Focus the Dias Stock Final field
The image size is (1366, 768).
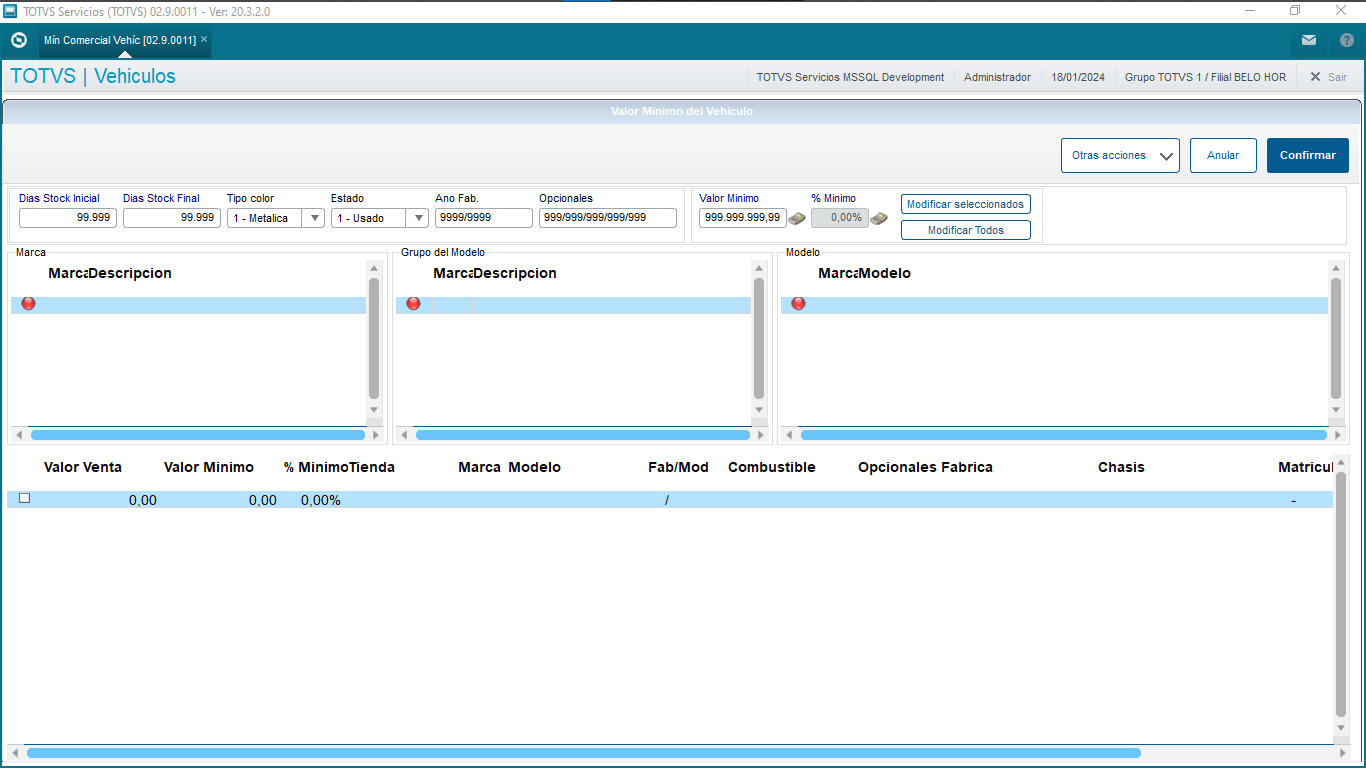click(x=172, y=218)
